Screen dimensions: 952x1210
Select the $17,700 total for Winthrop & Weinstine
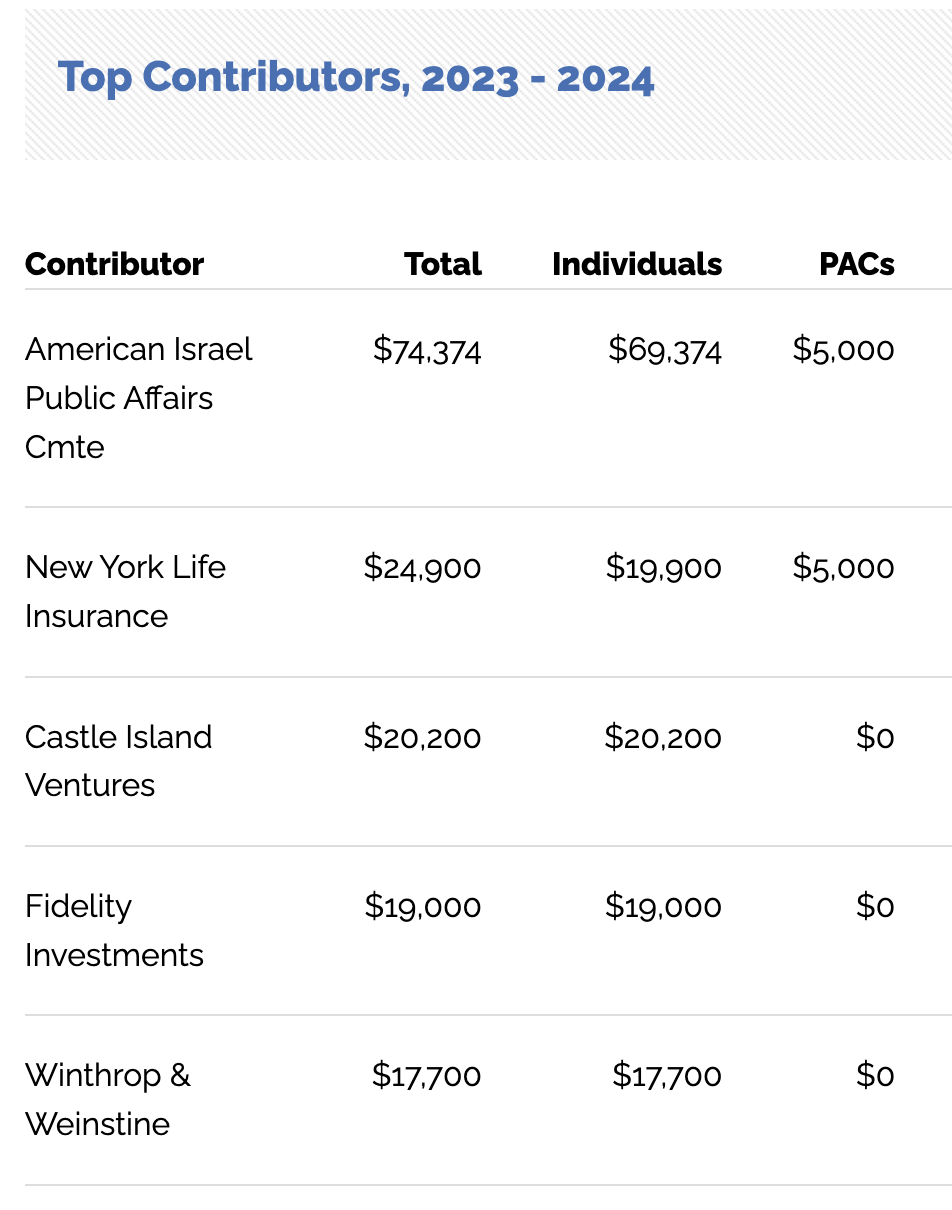(426, 1075)
